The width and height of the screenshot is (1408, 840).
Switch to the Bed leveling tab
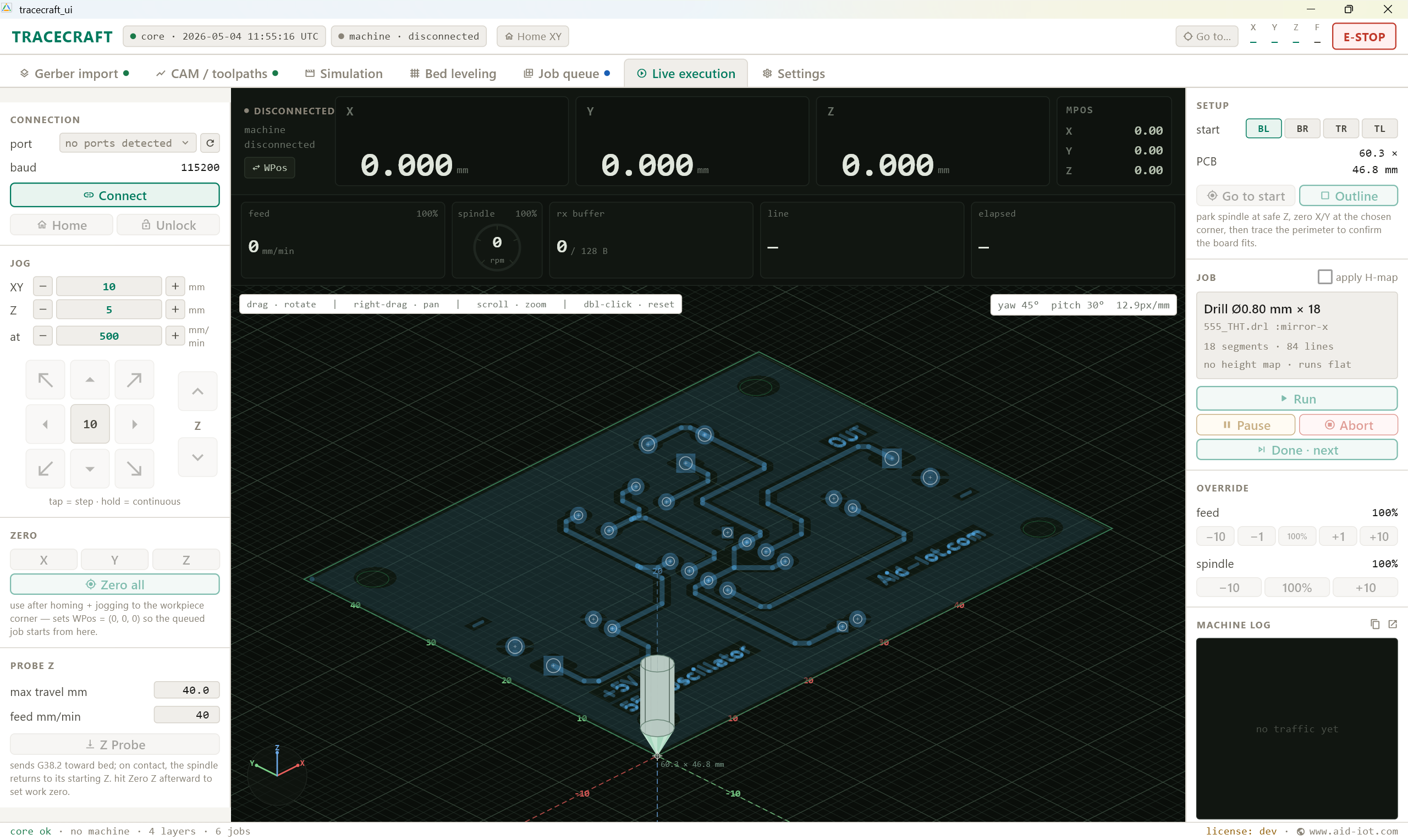tap(453, 74)
